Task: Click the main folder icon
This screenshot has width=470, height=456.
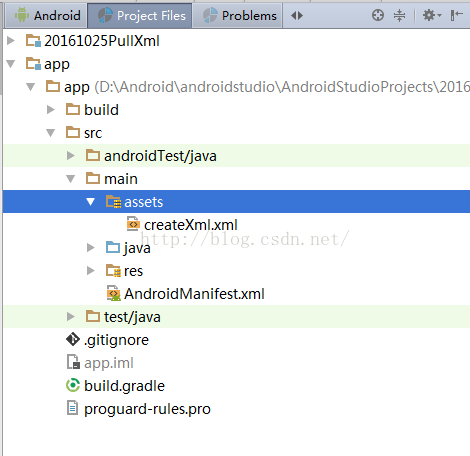Action: tap(93, 178)
